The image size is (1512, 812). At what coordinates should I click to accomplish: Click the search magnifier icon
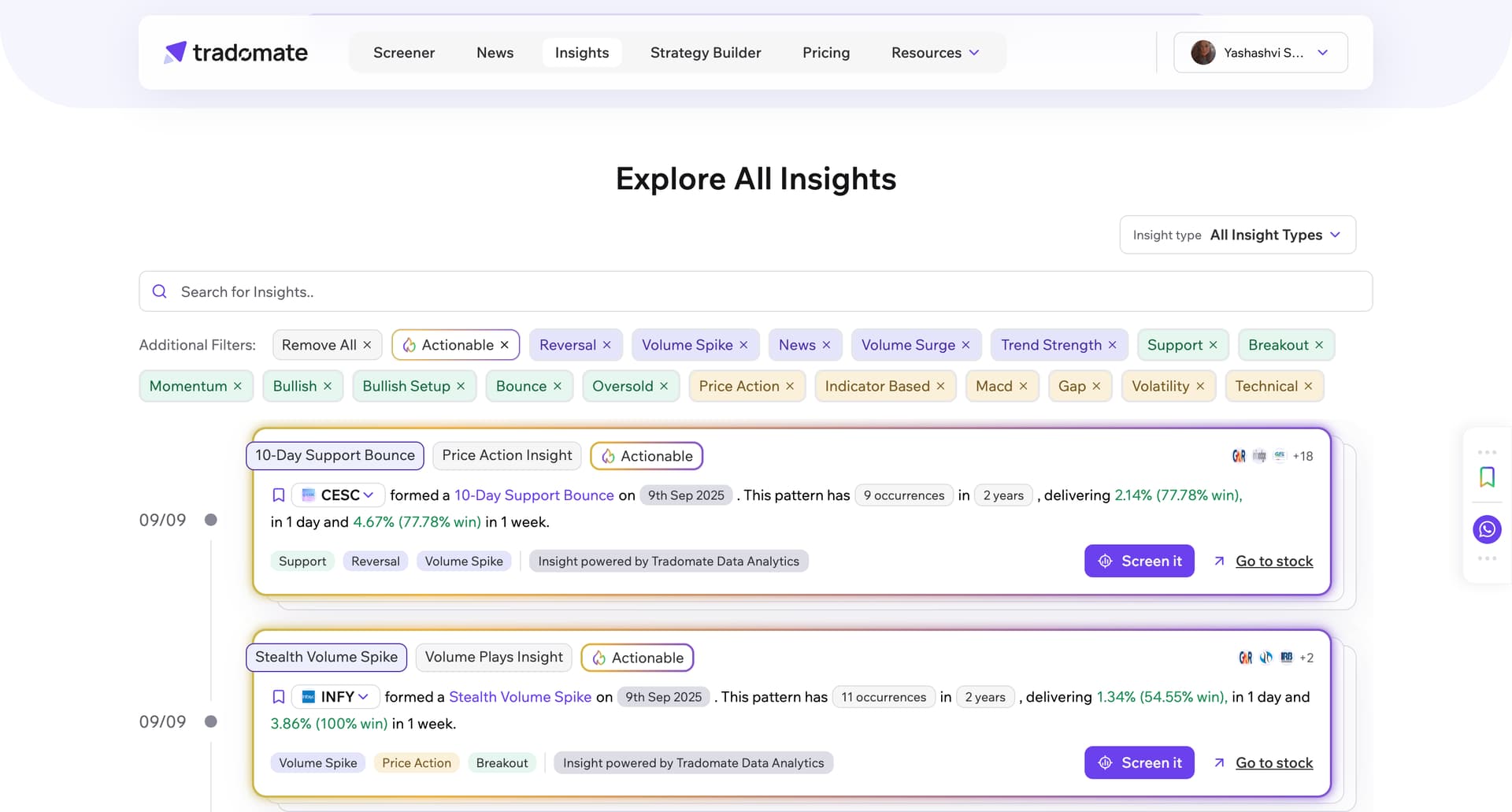point(159,291)
